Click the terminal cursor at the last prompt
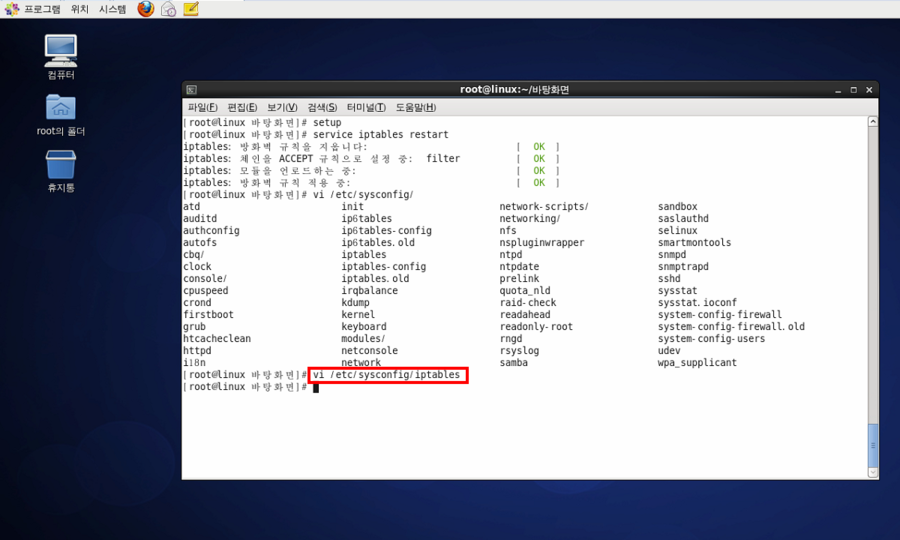 pos(316,387)
